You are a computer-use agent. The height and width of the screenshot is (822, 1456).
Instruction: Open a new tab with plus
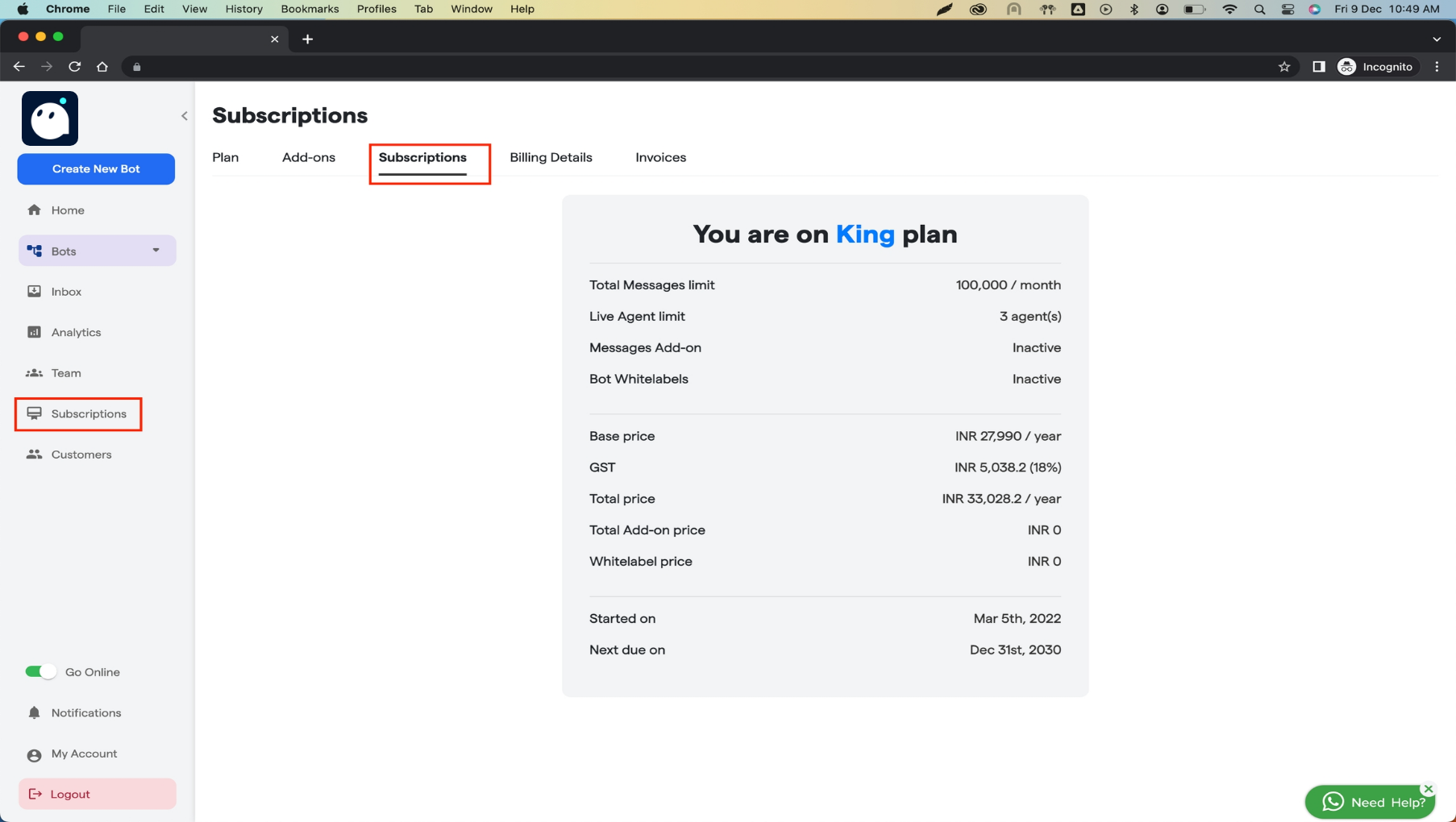point(307,39)
